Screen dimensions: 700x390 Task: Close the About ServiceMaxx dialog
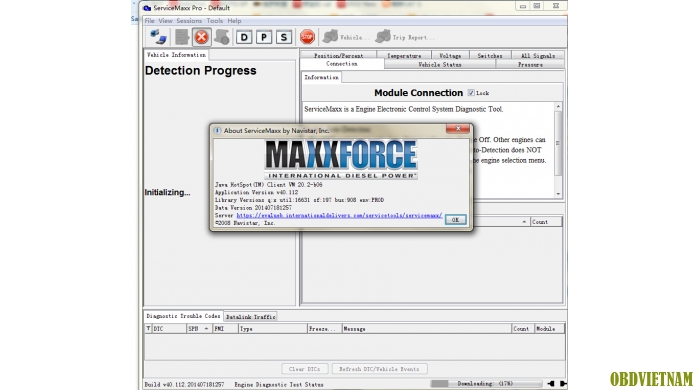click(458, 129)
